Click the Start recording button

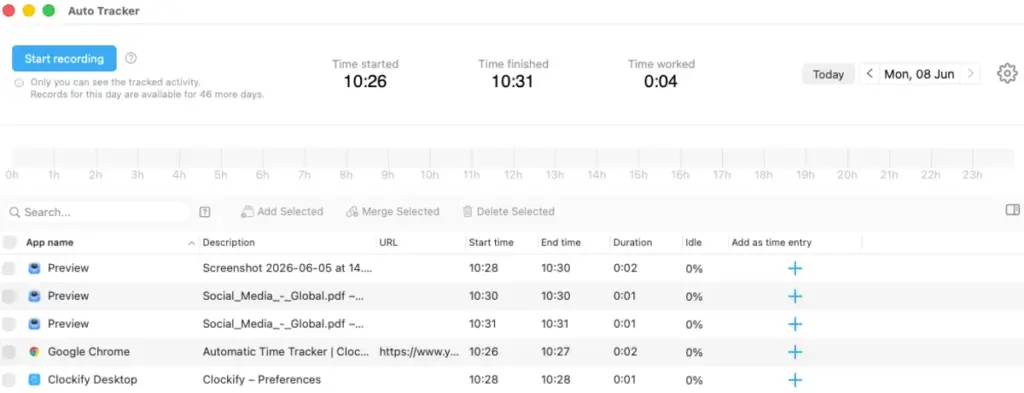click(x=64, y=59)
